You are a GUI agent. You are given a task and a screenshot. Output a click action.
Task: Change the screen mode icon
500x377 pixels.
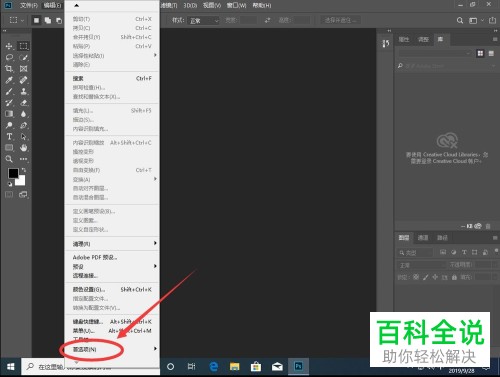pos(23,195)
